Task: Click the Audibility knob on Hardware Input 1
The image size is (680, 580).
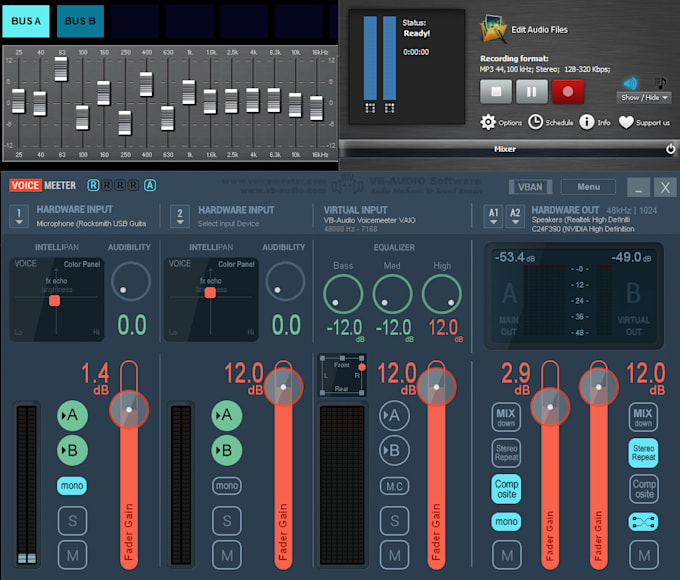Action: (131, 281)
